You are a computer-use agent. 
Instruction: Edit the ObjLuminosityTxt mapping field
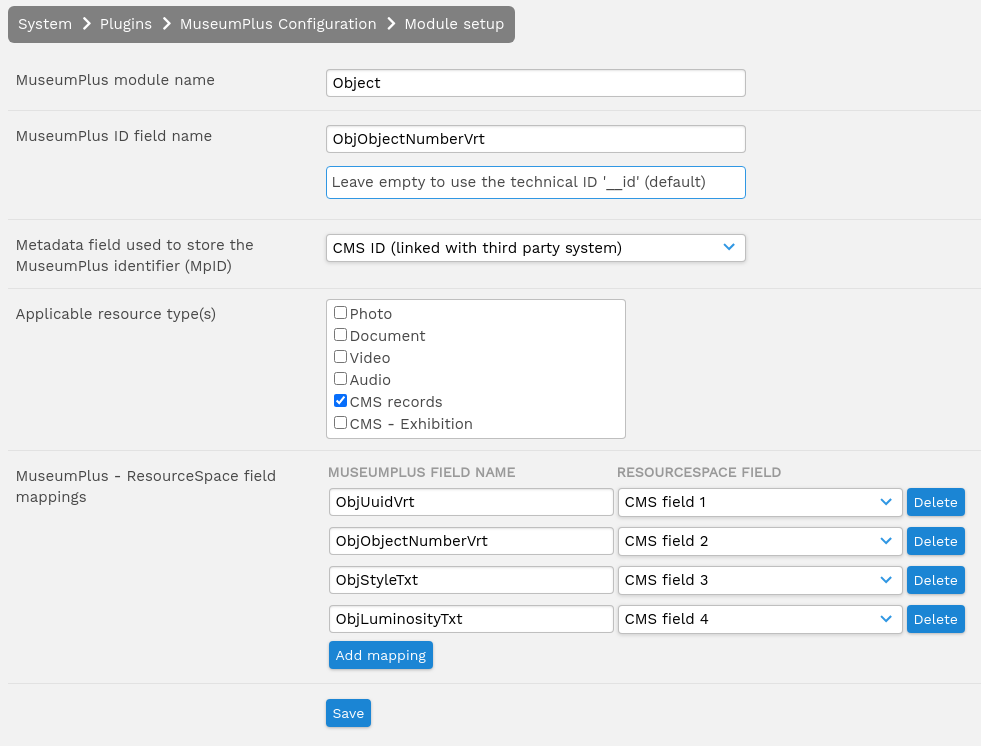[471, 619]
